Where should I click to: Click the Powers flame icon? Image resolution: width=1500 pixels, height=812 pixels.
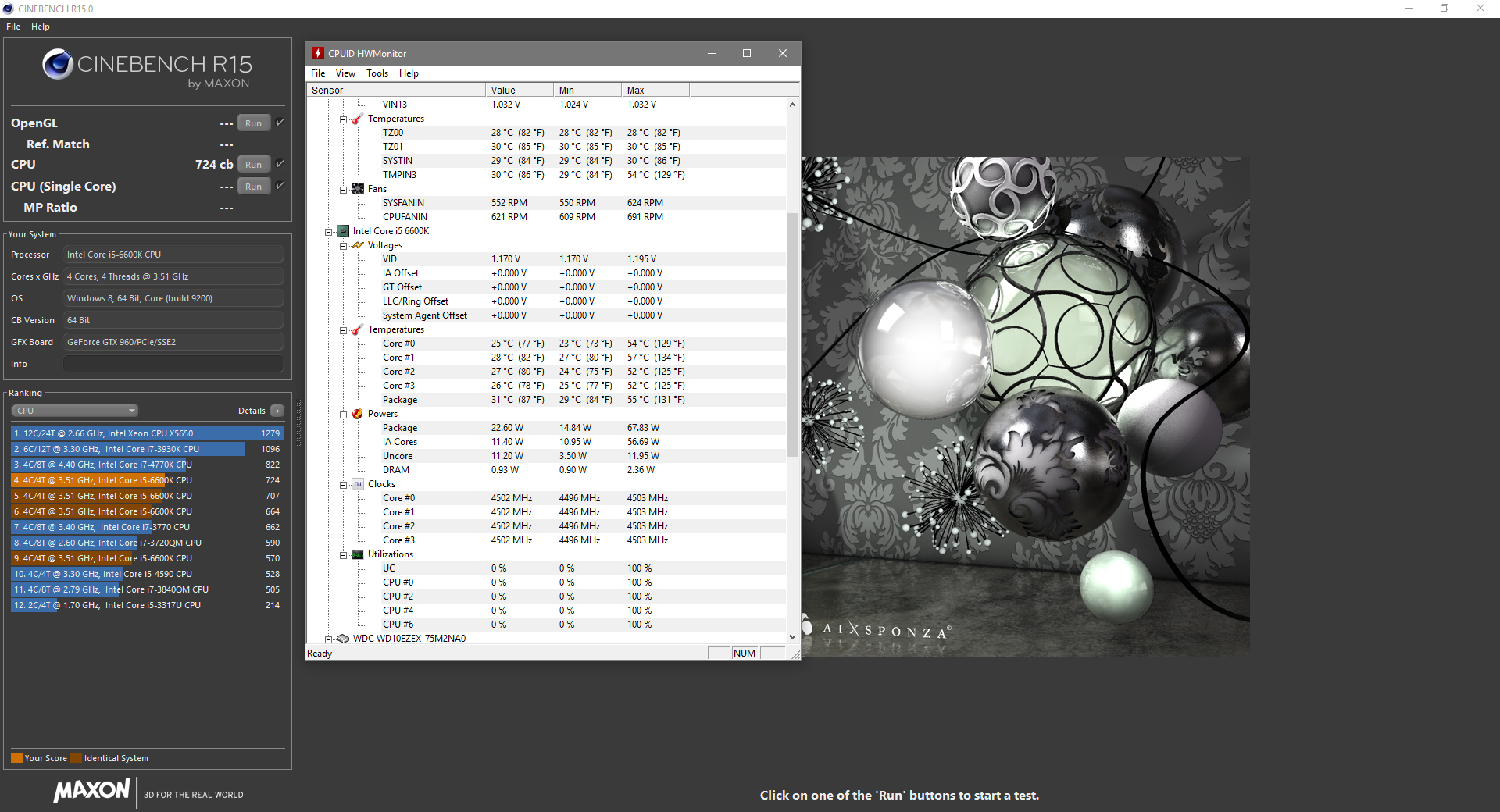click(358, 414)
